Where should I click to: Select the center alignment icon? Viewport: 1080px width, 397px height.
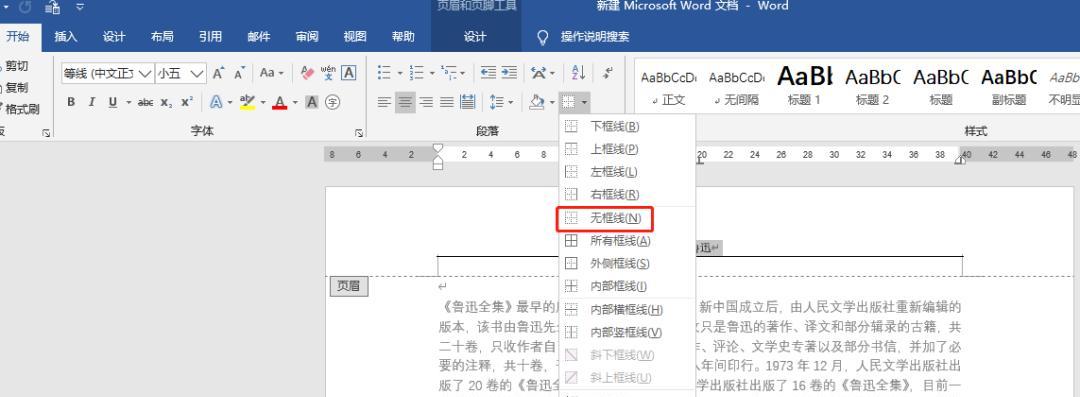point(405,102)
